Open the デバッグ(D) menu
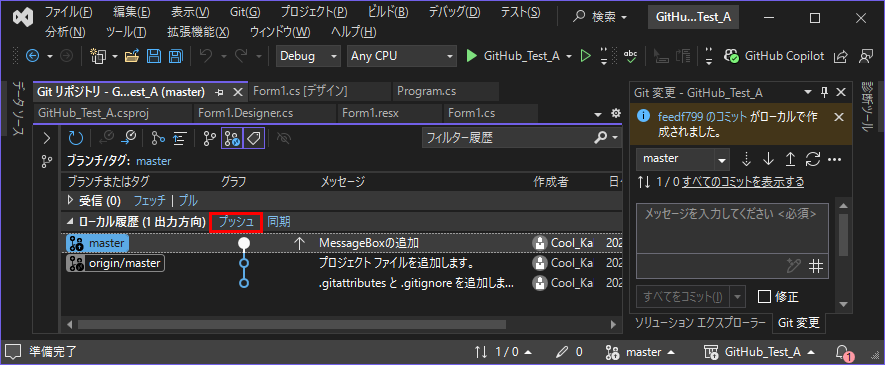The width and height of the screenshot is (885, 365). coord(454,12)
